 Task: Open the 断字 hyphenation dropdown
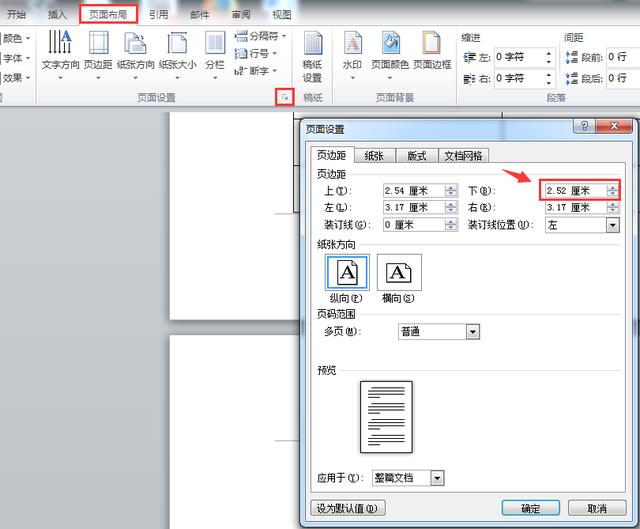point(256,71)
